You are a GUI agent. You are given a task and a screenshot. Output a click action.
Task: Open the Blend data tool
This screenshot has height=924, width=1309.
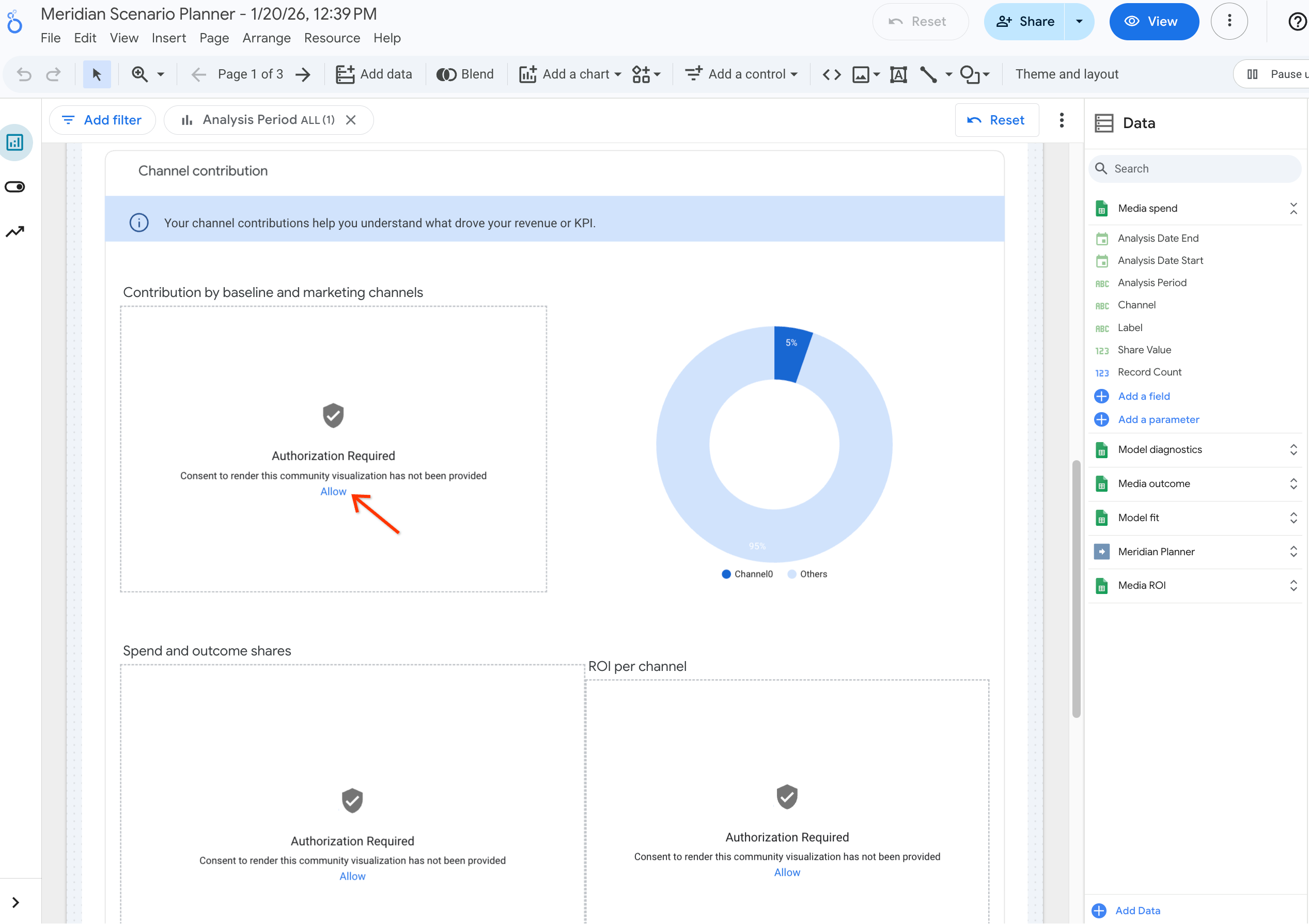[x=447, y=73]
